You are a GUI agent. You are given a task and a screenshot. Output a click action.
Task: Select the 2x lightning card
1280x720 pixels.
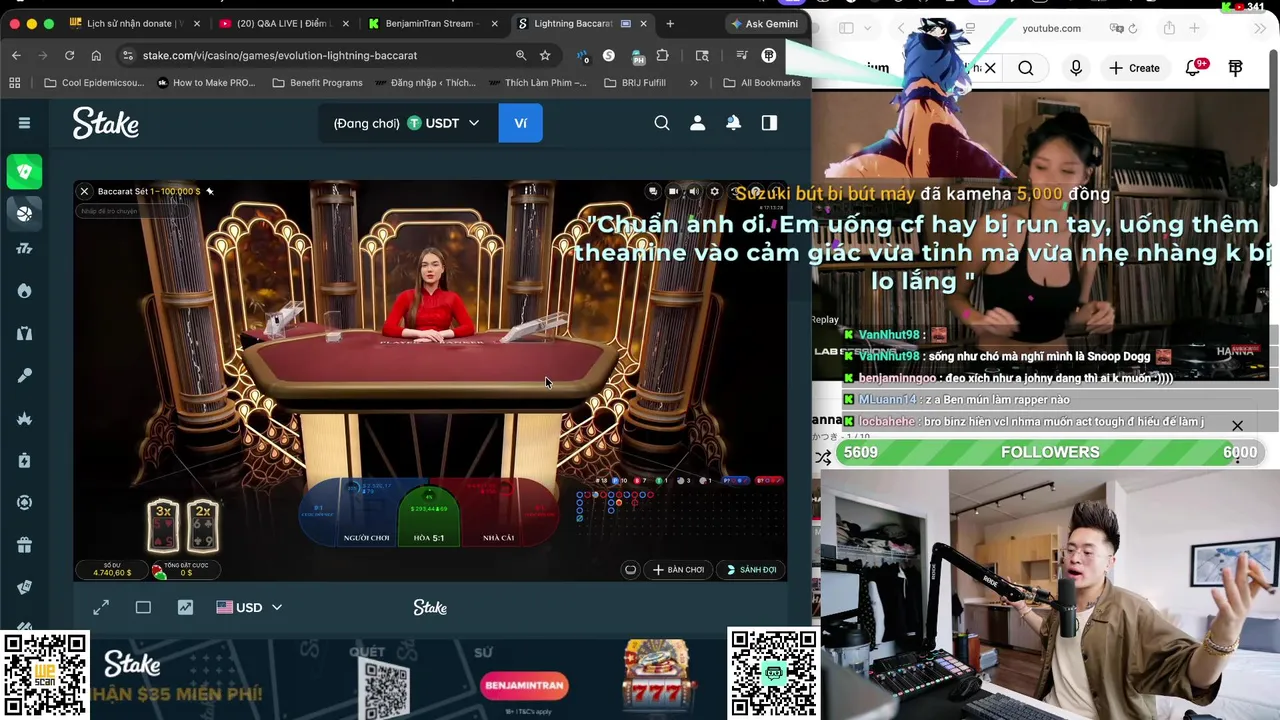[202, 526]
